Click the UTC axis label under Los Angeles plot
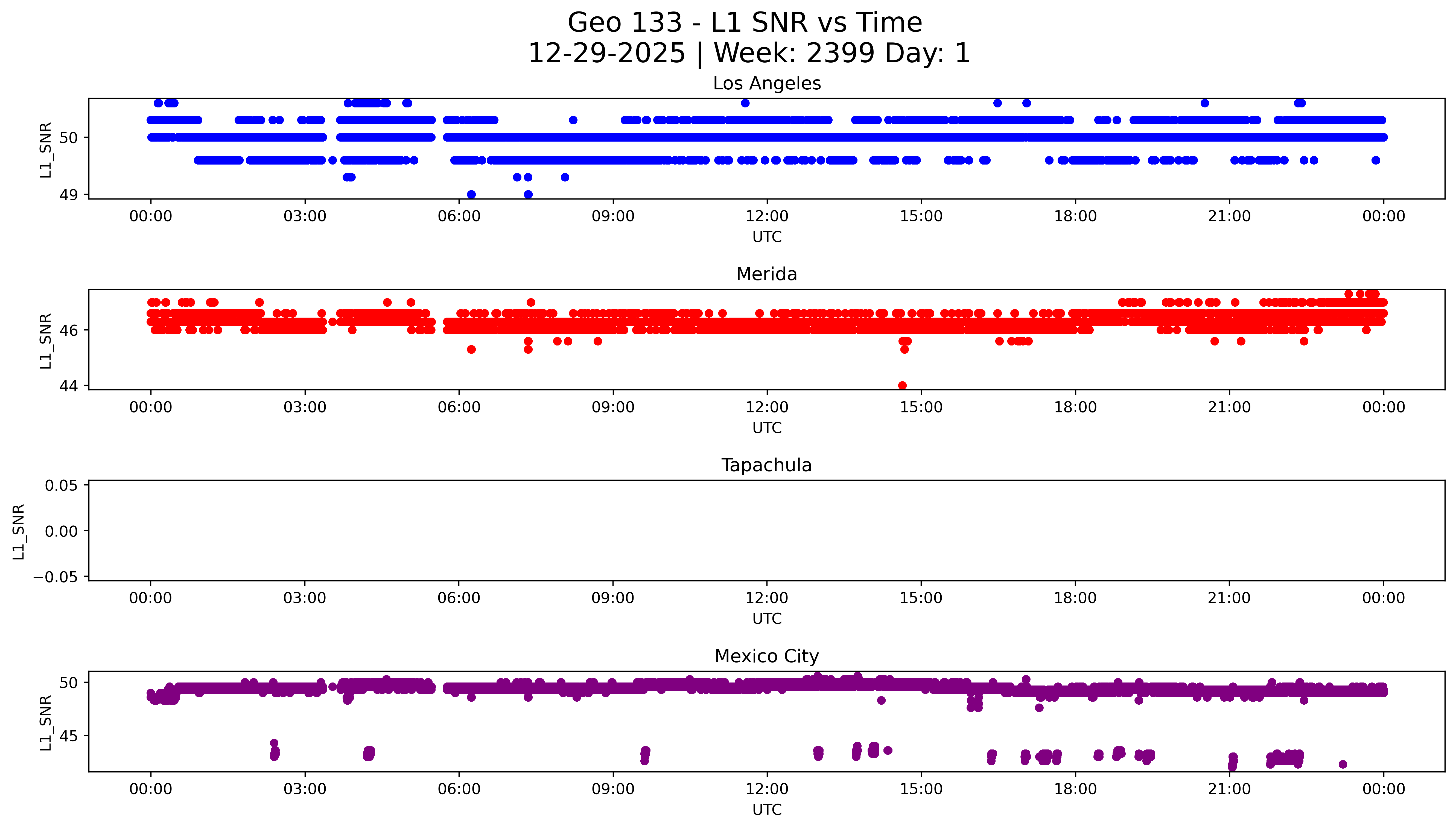 pyautogui.click(x=766, y=237)
